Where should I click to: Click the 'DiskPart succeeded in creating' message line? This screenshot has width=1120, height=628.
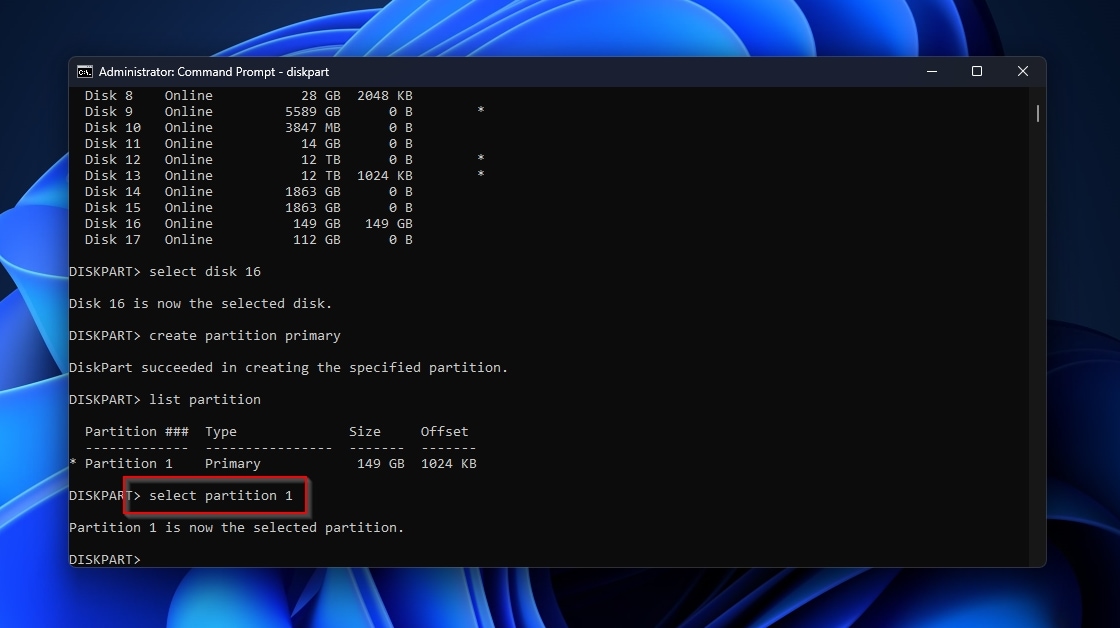[288, 368]
